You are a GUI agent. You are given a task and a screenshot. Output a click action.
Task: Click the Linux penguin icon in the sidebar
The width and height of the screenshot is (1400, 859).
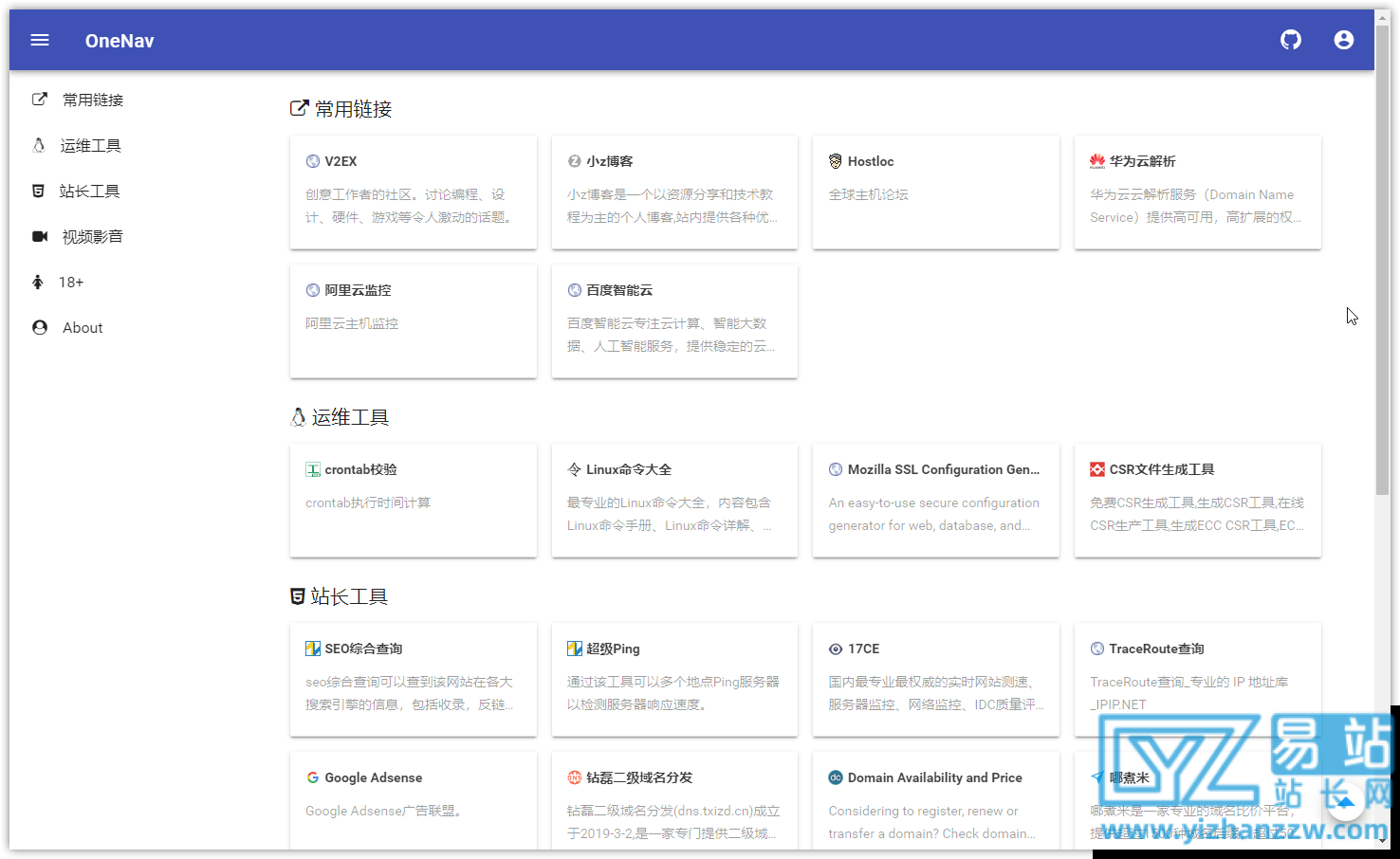(39, 145)
